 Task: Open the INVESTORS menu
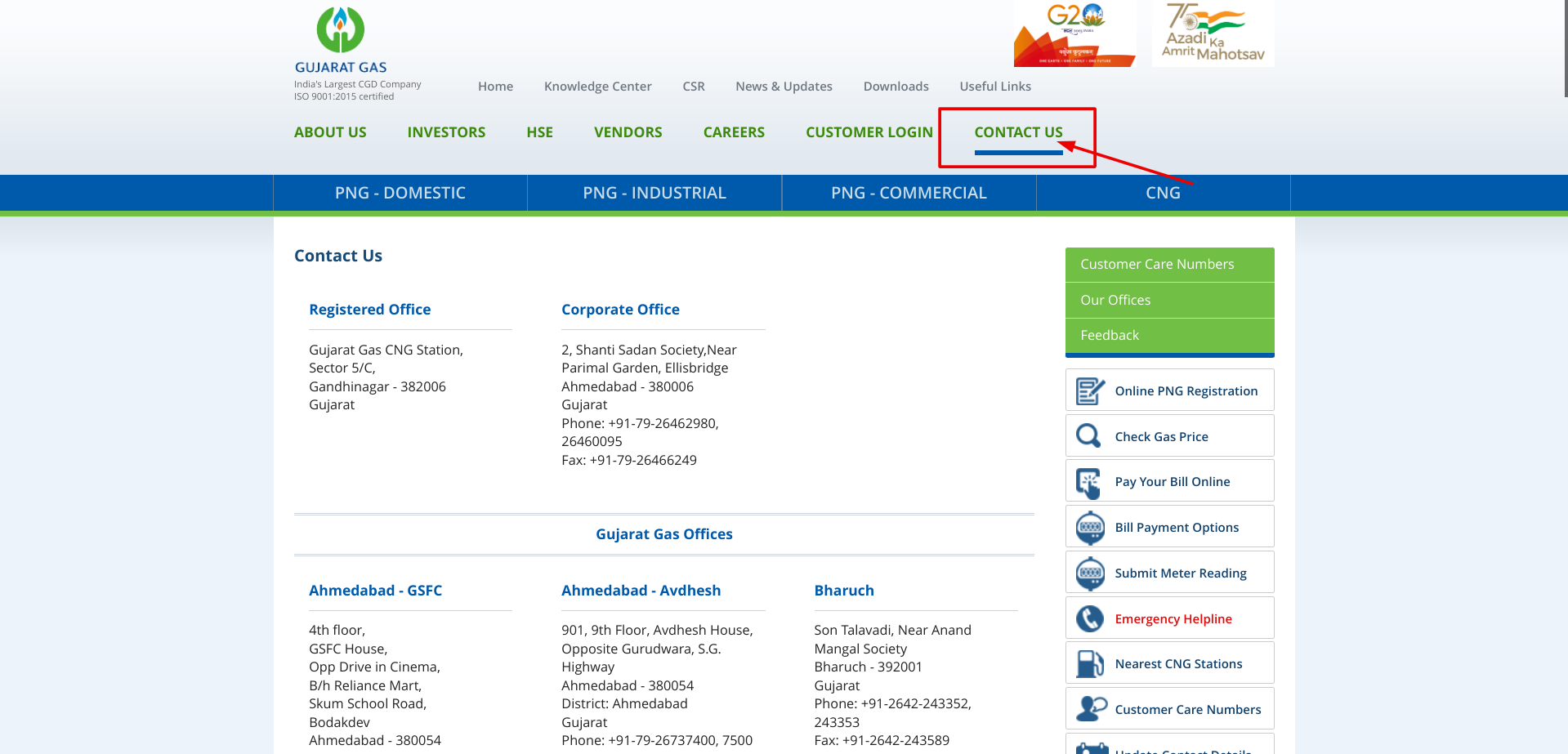(446, 132)
